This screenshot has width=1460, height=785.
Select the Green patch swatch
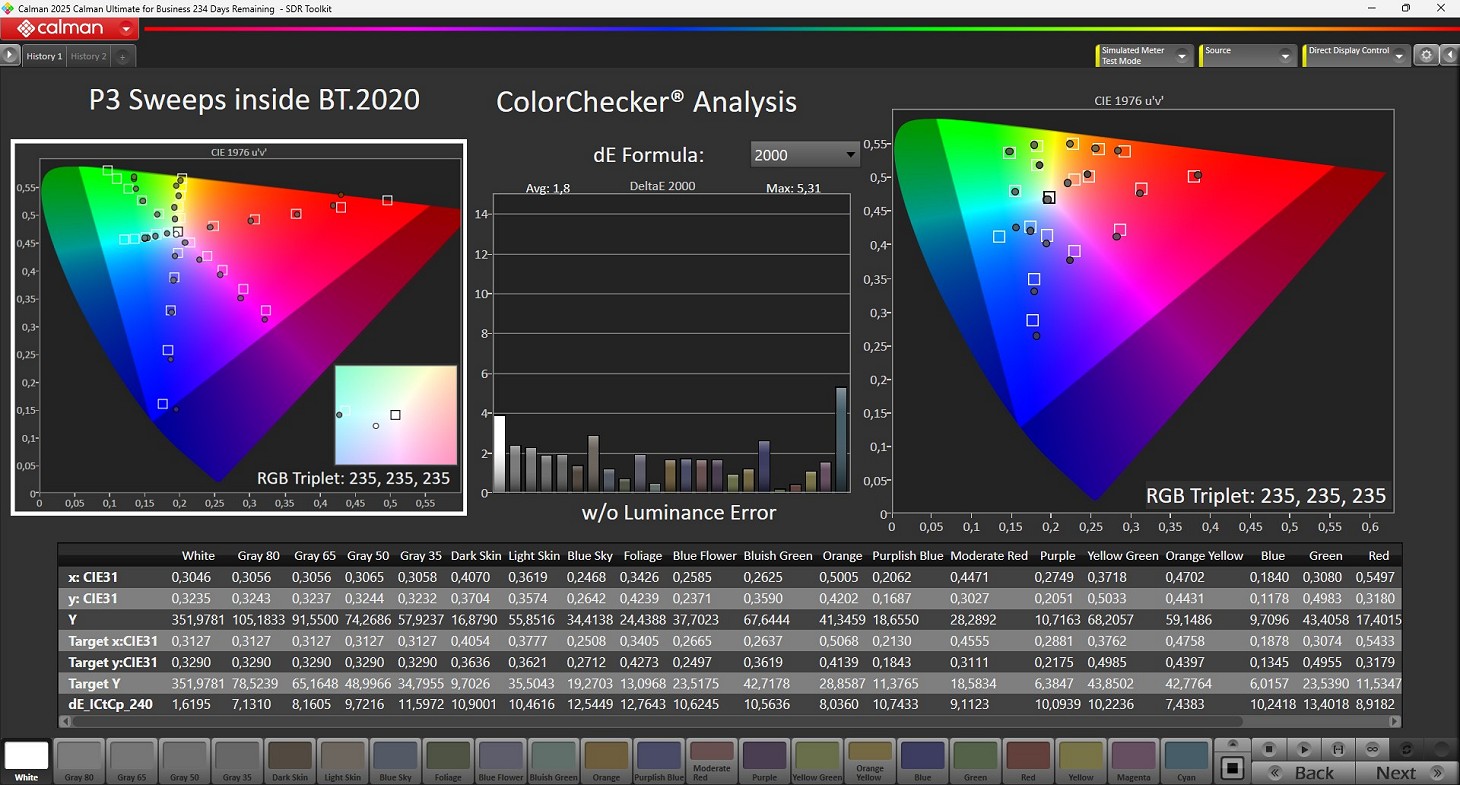click(975, 761)
